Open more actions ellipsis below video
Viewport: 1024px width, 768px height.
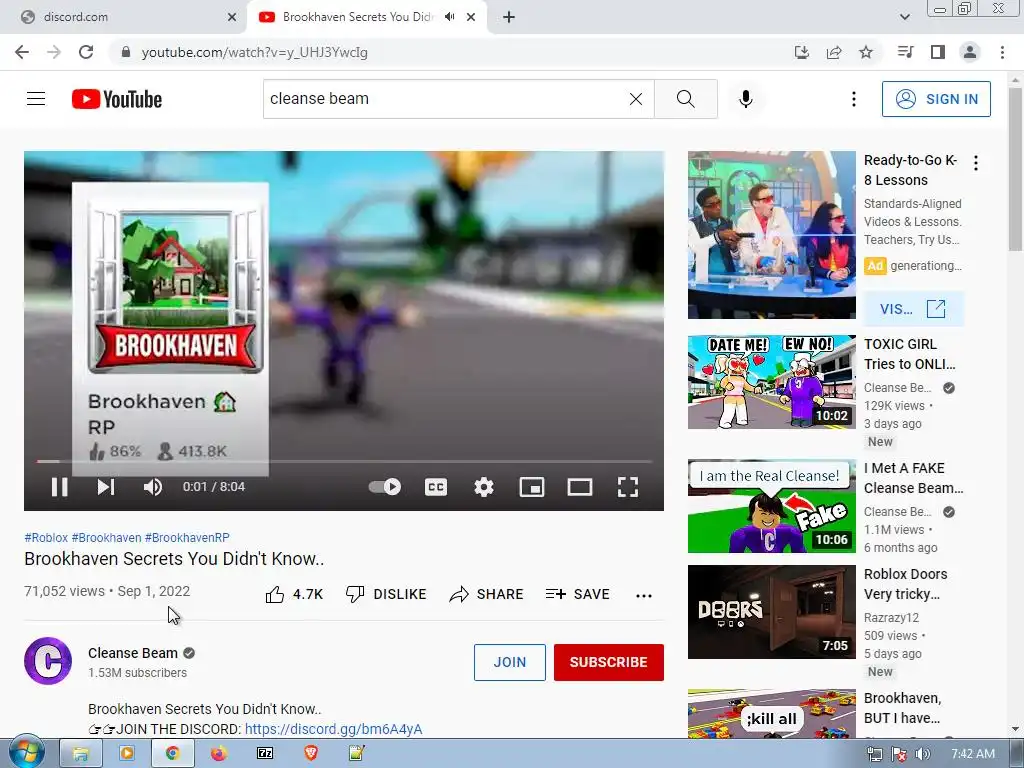coord(644,595)
